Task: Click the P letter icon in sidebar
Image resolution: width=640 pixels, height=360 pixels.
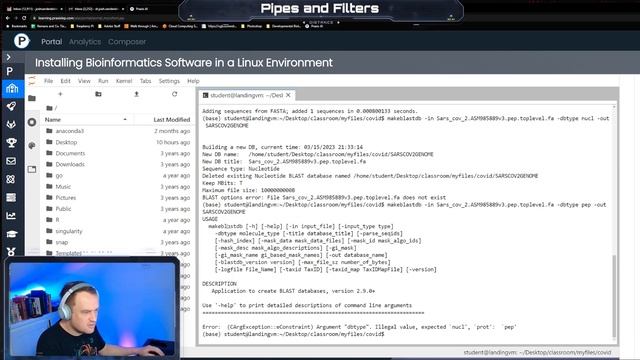Action: [x=10, y=71]
